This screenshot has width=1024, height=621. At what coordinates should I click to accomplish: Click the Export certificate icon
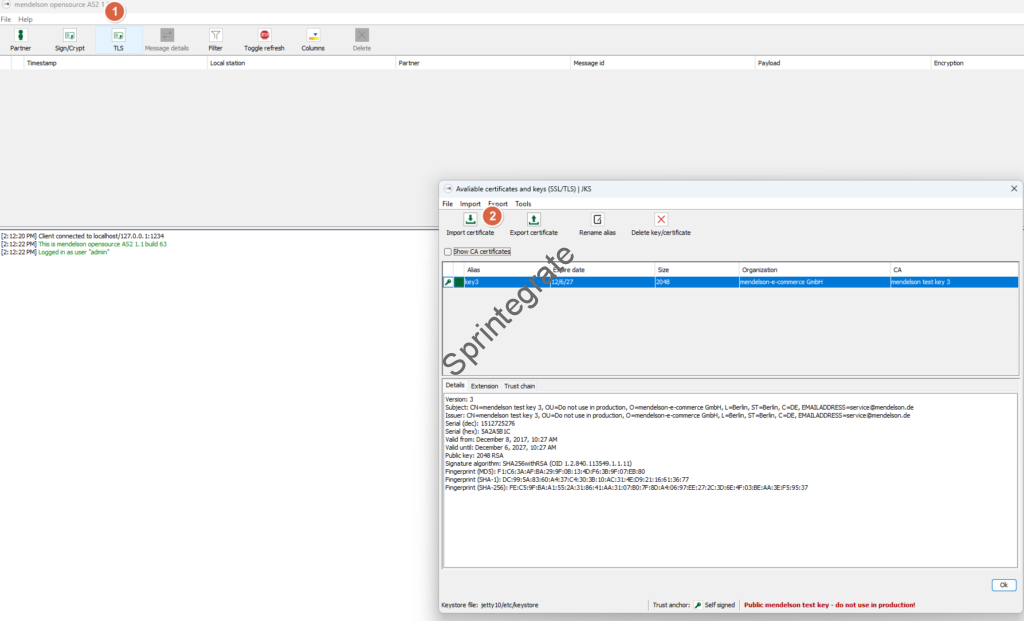click(533, 220)
